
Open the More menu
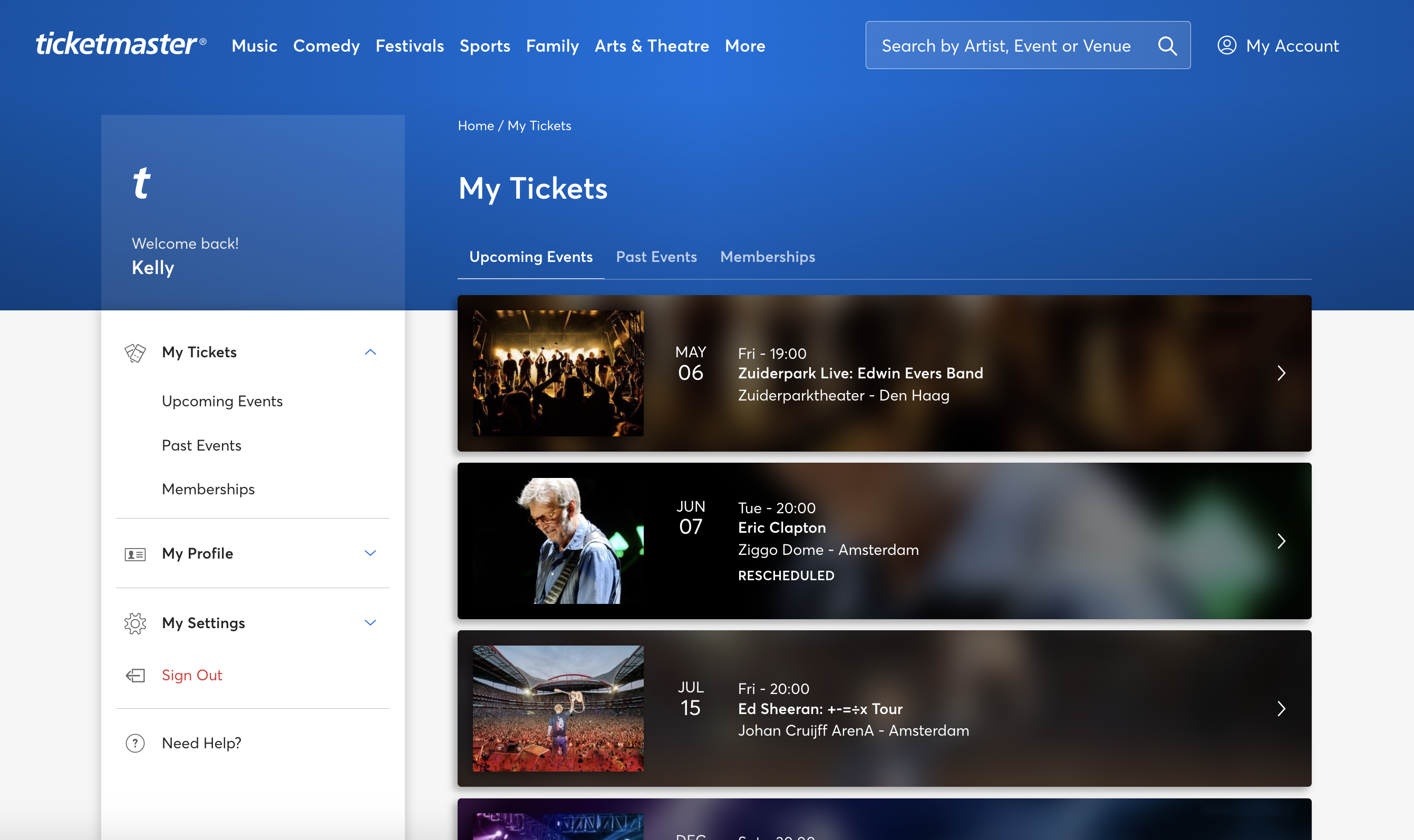pyautogui.click(x=745, y=46)
